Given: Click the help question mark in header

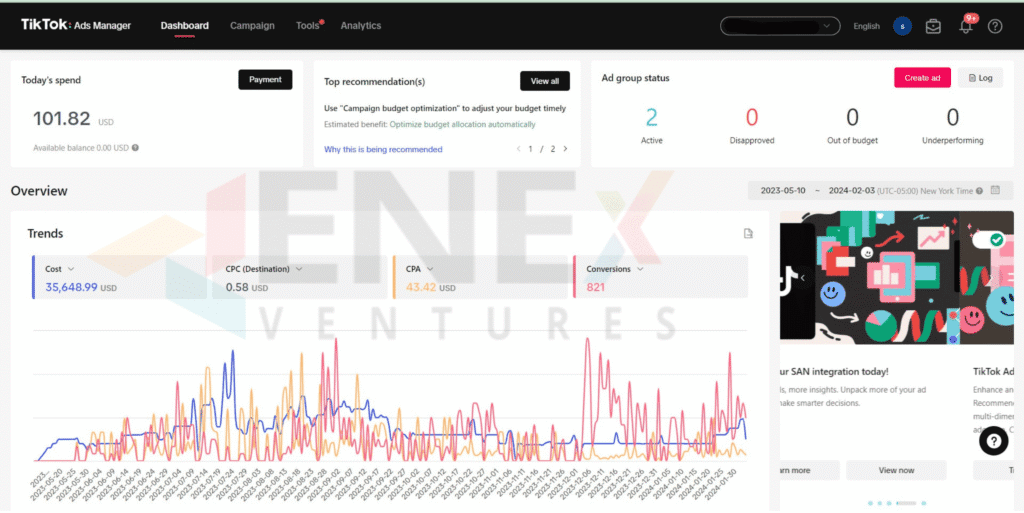Looking at the screenshot, I should pos(995,26).
